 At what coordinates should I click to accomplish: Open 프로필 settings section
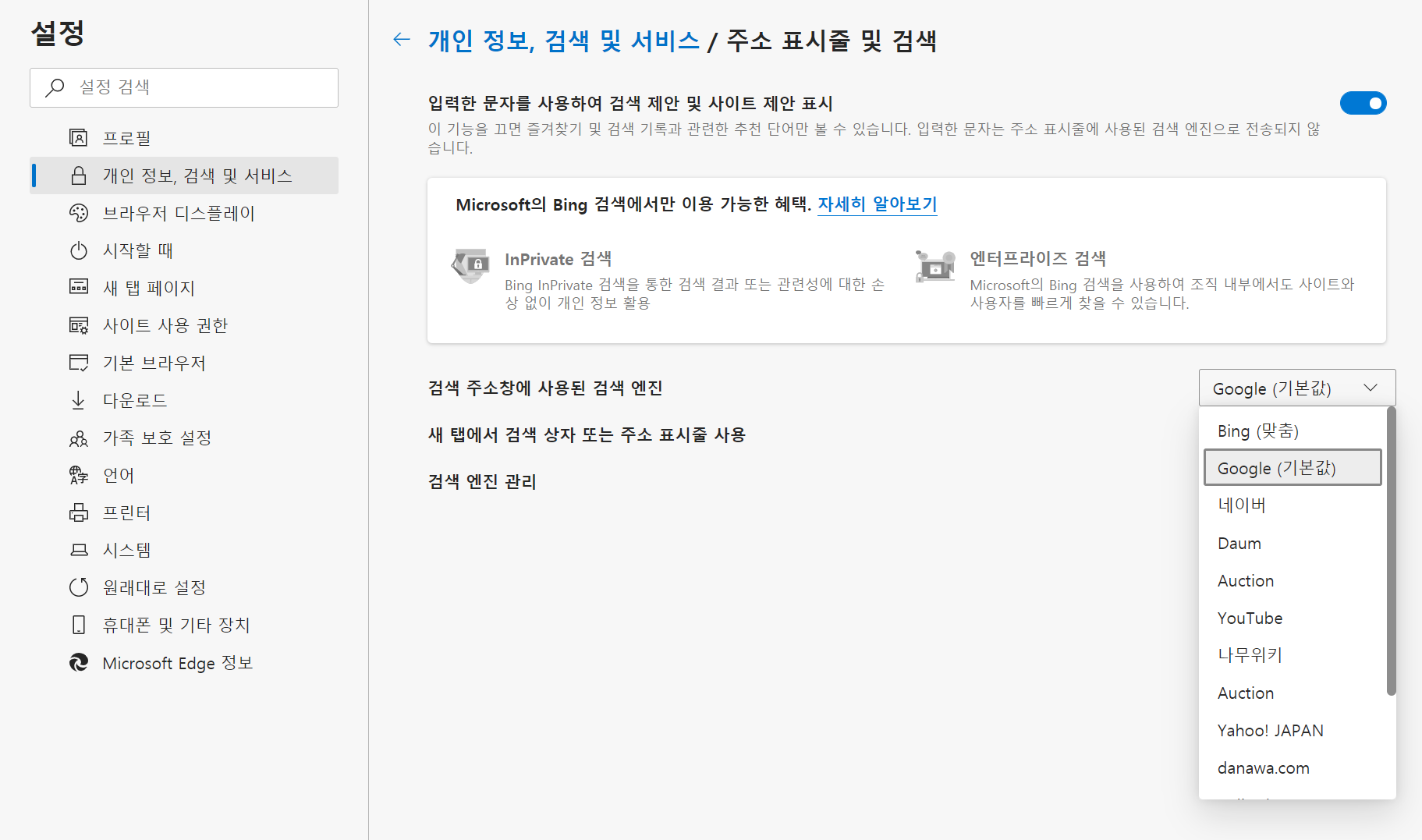(x=184, y=138)
